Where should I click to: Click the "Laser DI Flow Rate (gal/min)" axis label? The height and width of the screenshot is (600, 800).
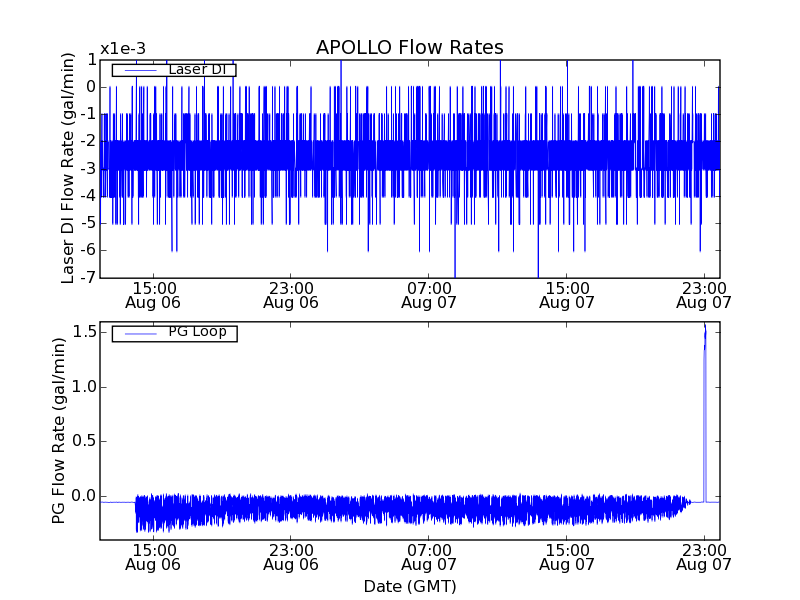click(x=68, y=168)
